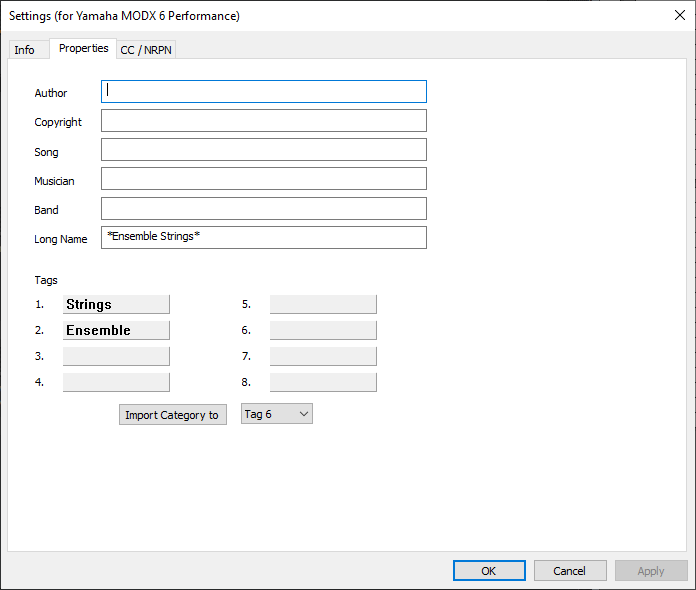Switch to the Info tab
The width and height of the screenshot is (696, 590).
28,50
